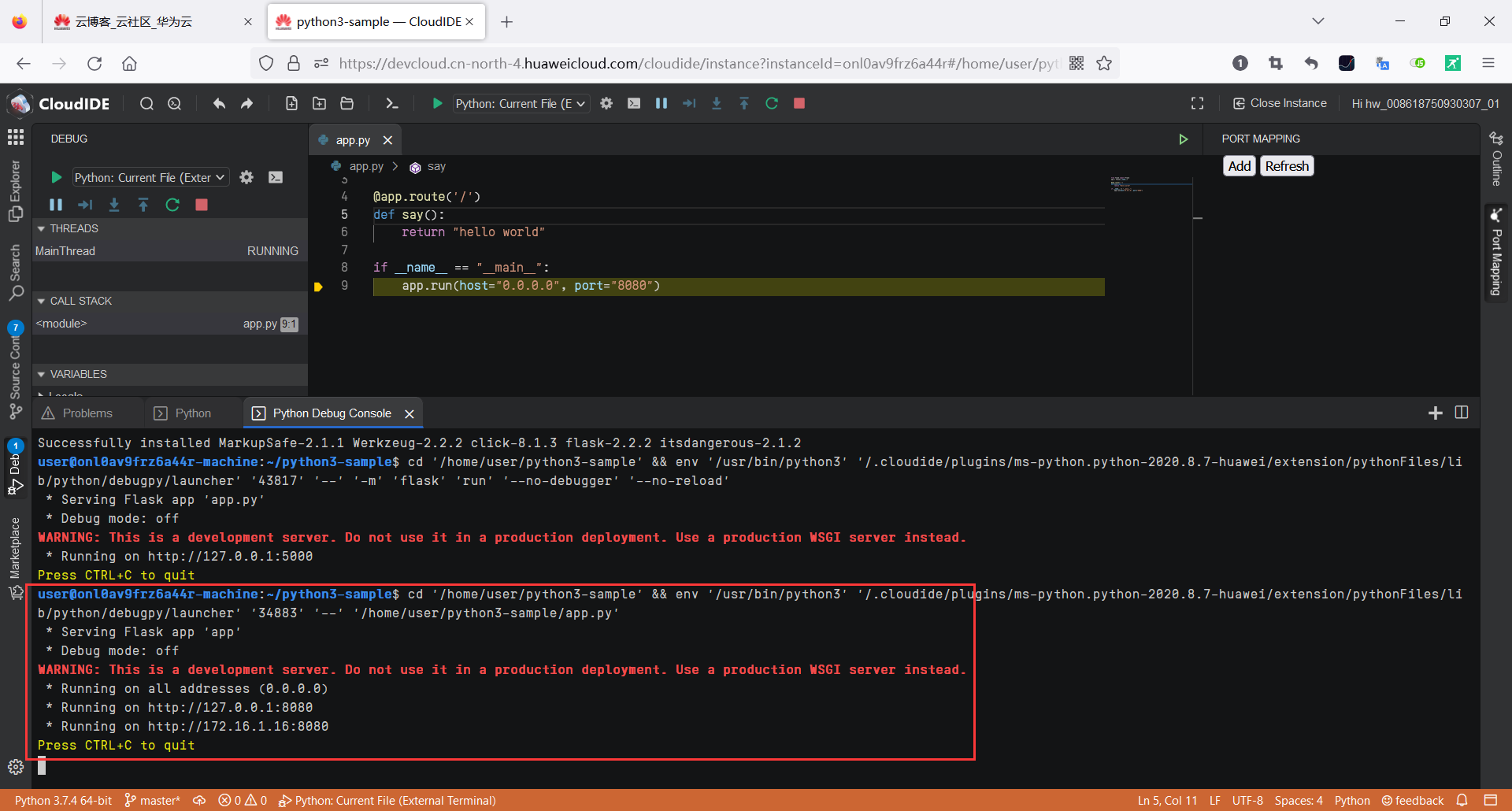Step over using the top toolbar
Image resolution: width=1512 pixels, height=811 pixels.
pyautogui.click(x=689, y=103)
